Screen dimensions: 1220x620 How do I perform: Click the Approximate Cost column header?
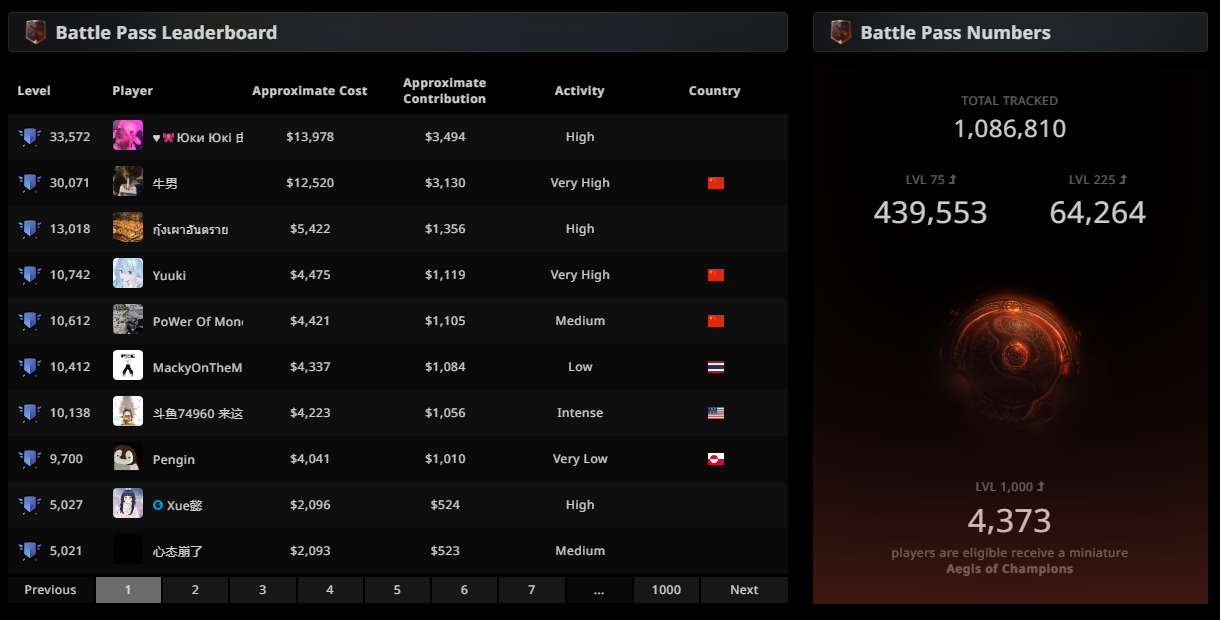(x=309, y=91)
